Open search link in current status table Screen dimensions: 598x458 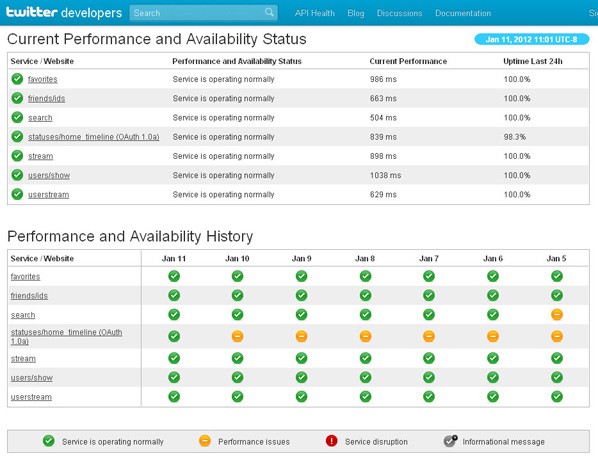click(x=40, y=118)
